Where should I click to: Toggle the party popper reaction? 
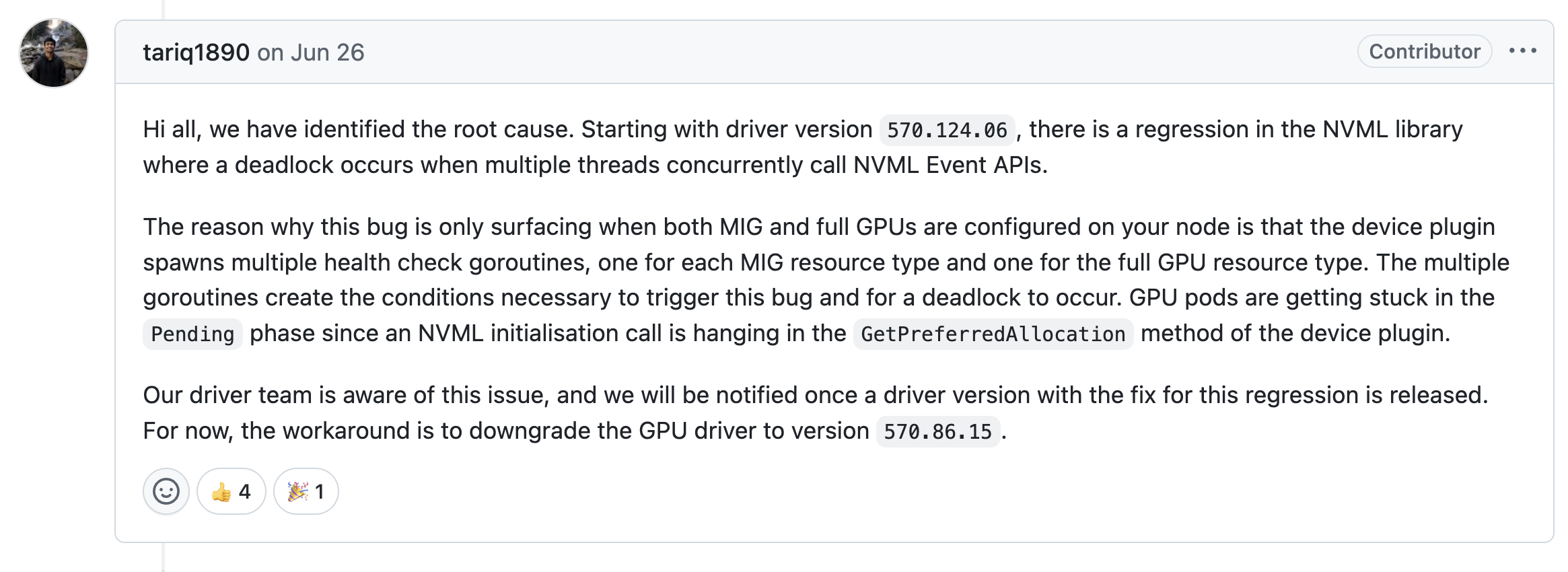pyautogui.click(x=306, y=491)
